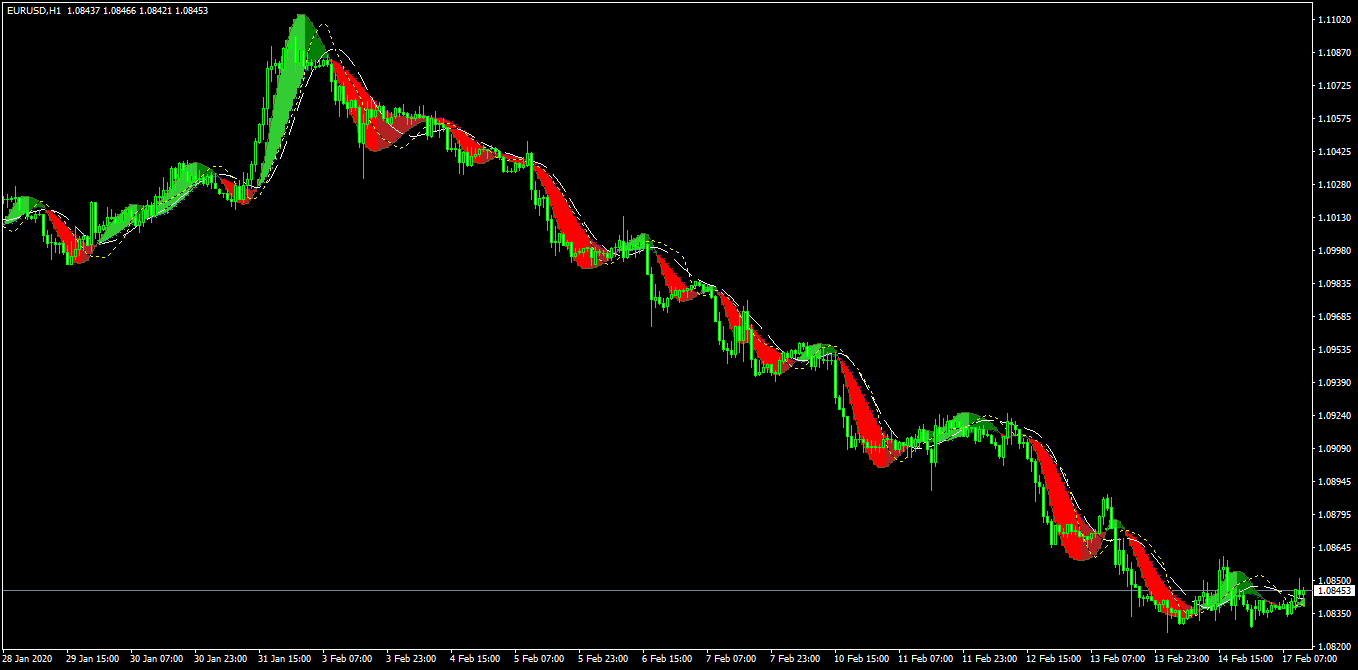The height and width of the screenshot is (670, 1358).
Task: Click the 1.10280 price axis label
Action: click(1336, 185)
